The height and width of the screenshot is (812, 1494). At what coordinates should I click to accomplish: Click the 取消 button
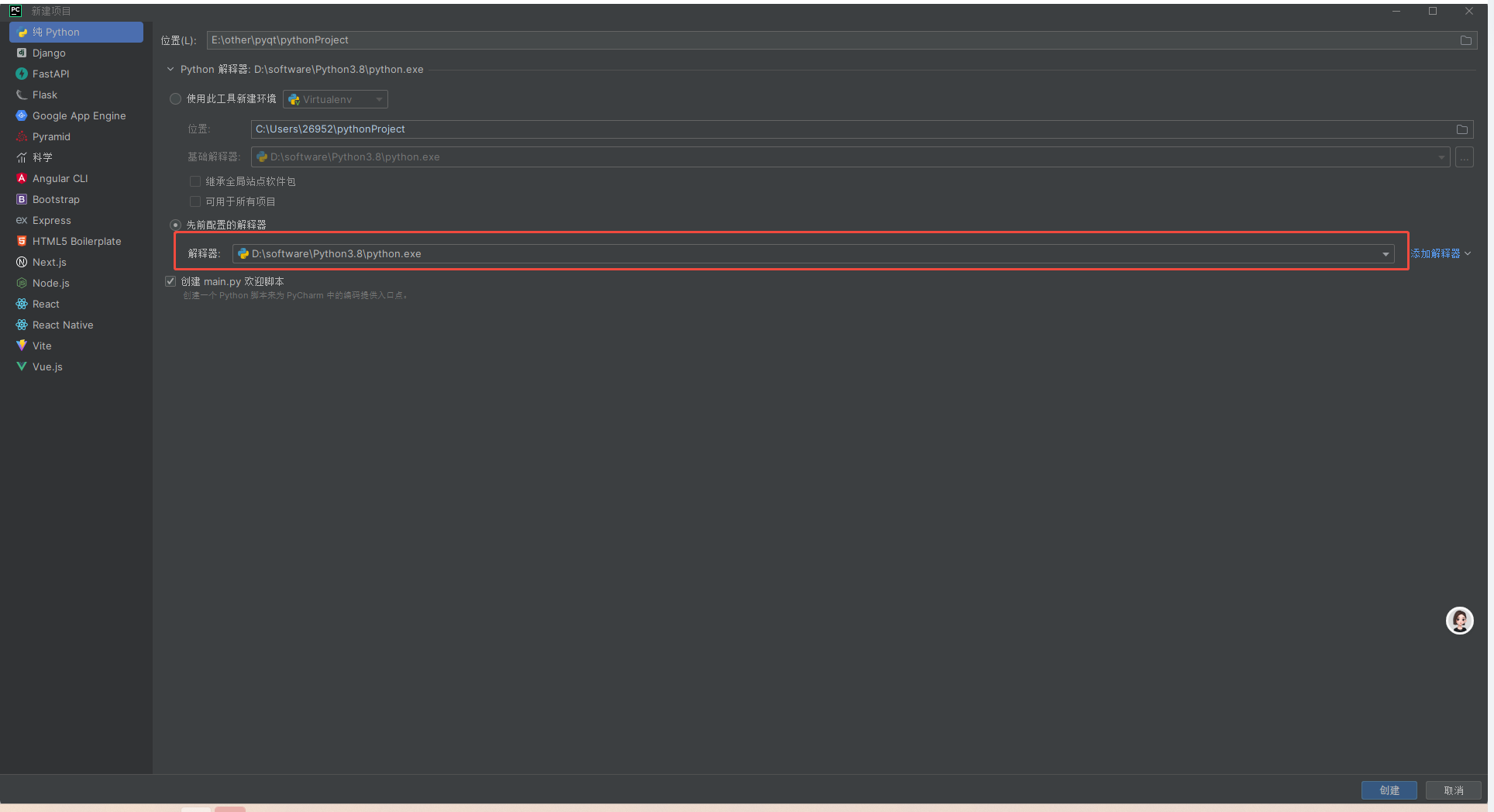click(x=1453, y=790)
